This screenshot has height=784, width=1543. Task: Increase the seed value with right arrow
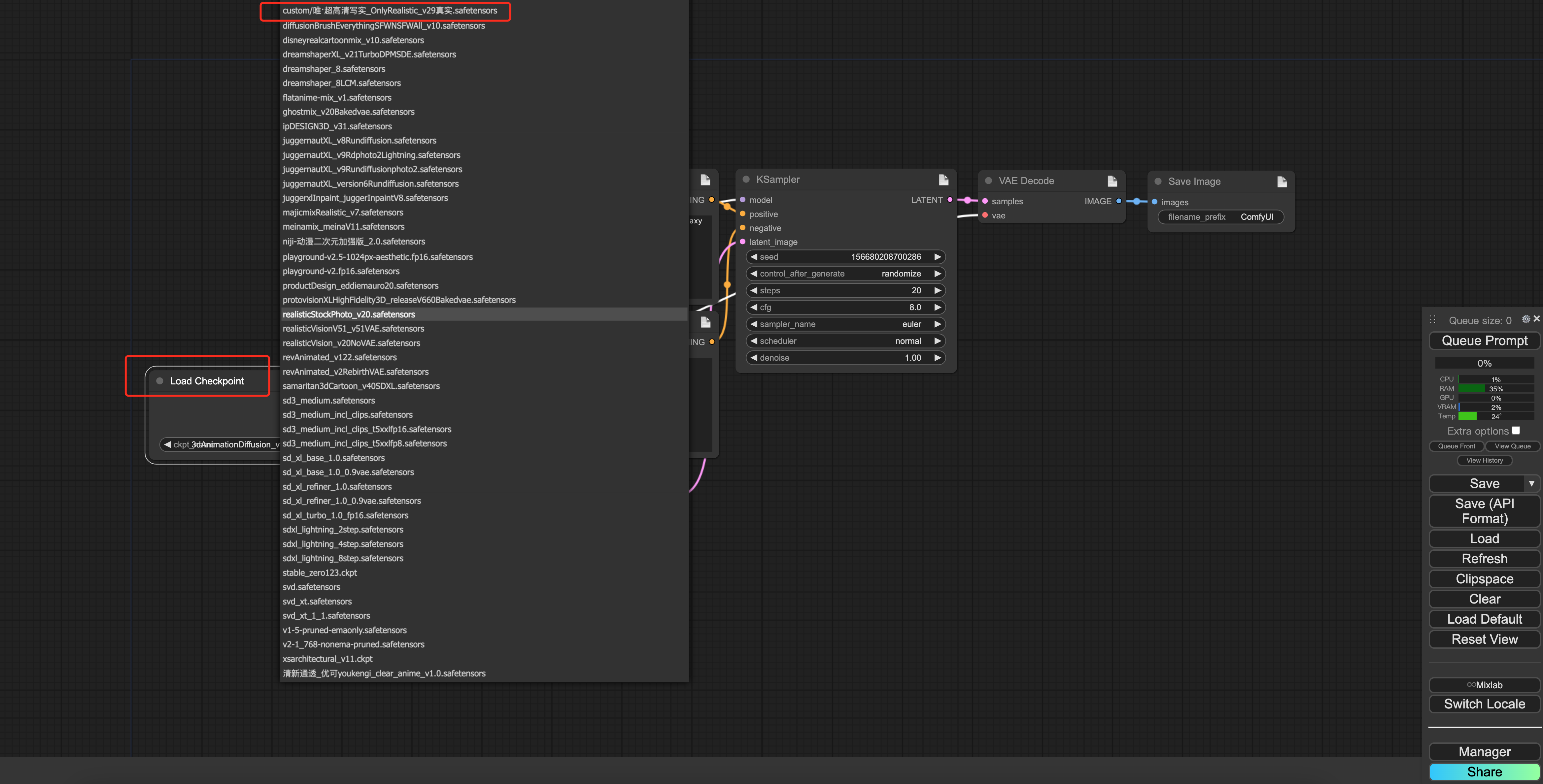[x=938, y=257]
